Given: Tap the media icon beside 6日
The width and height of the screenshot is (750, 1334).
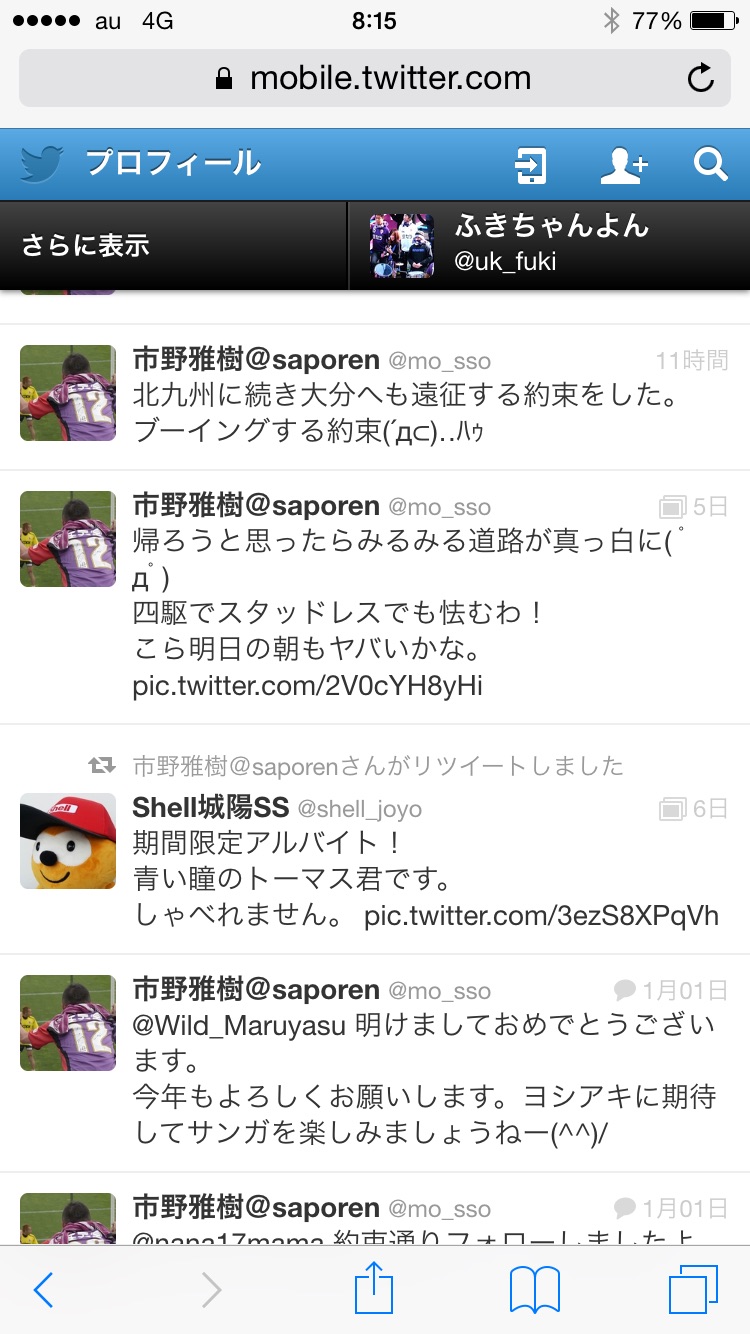Looking at the screenshot, I should [672, 808].
